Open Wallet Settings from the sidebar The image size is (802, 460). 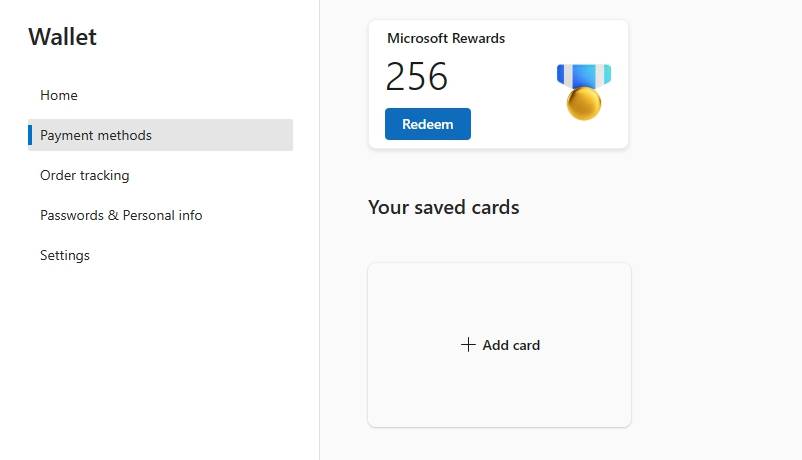pos(65,255)
